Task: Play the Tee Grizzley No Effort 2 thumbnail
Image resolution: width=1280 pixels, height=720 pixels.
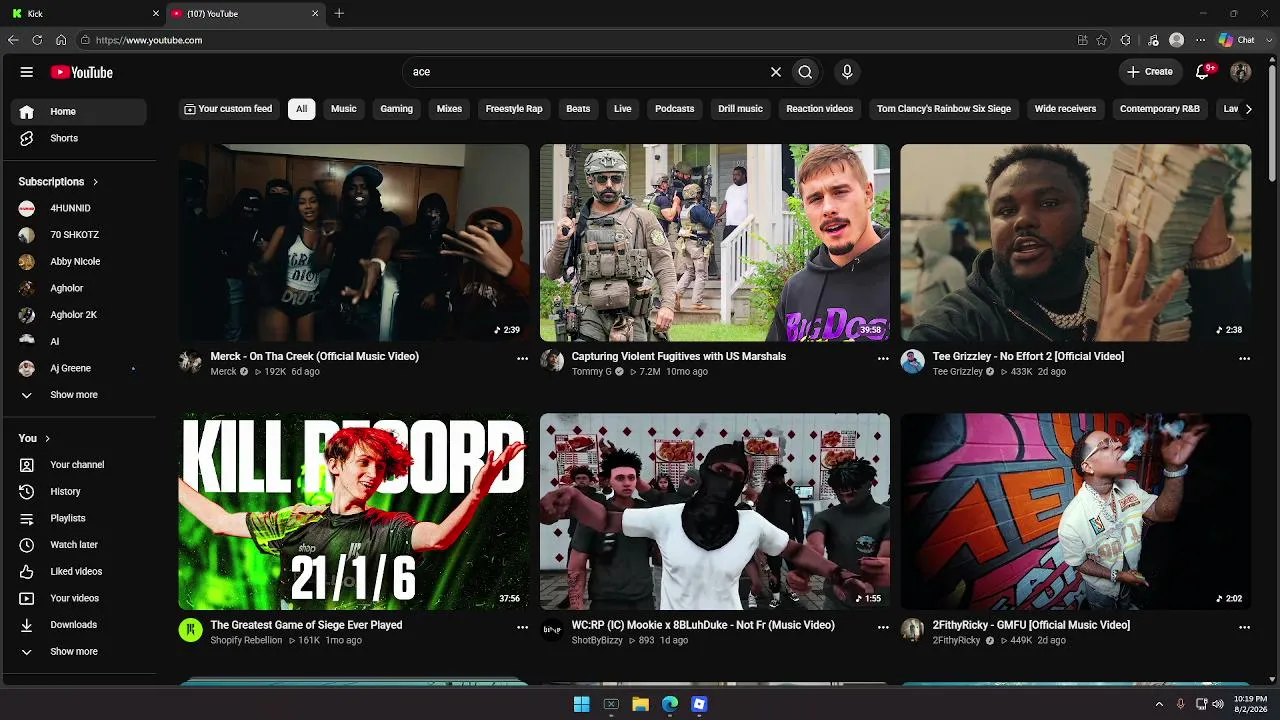Action: click(1076, 243)
